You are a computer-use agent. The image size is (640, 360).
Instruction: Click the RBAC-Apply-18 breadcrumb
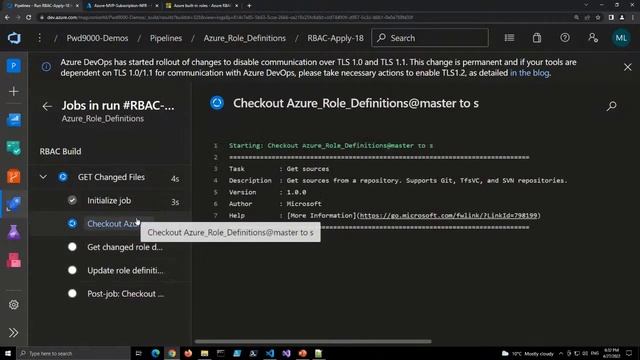coord(335,38)
